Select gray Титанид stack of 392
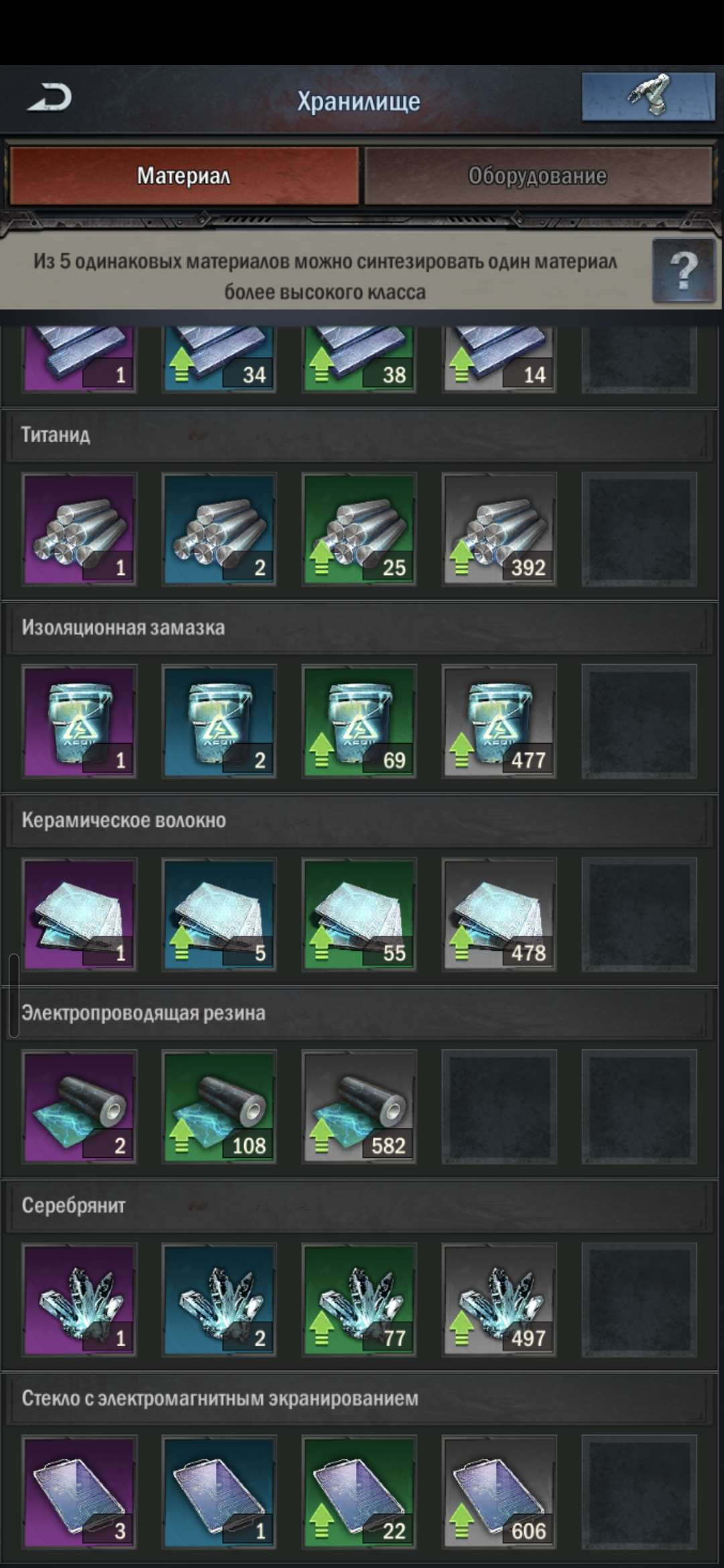Viewport: 724px width, 1568px height. (x=499, y=529)
